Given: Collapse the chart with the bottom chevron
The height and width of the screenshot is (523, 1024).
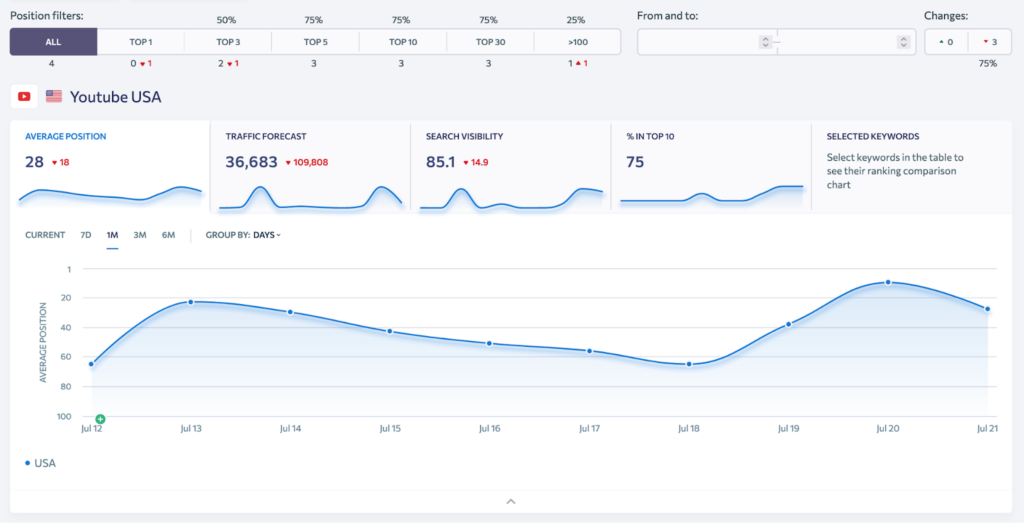Looking at the screenshot, I should click(511, 501).
